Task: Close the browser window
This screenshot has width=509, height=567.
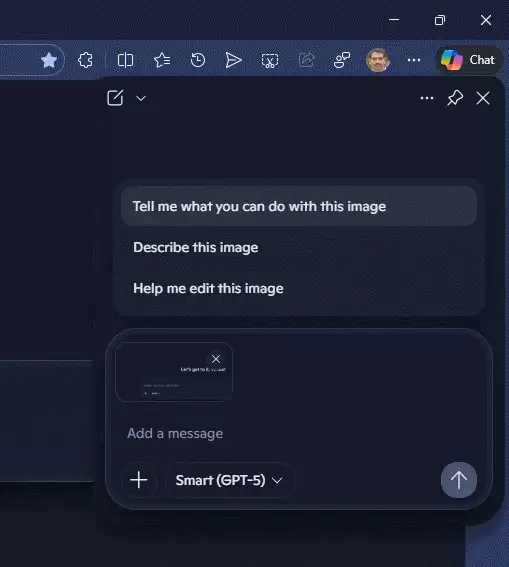Action: [486, 20]
